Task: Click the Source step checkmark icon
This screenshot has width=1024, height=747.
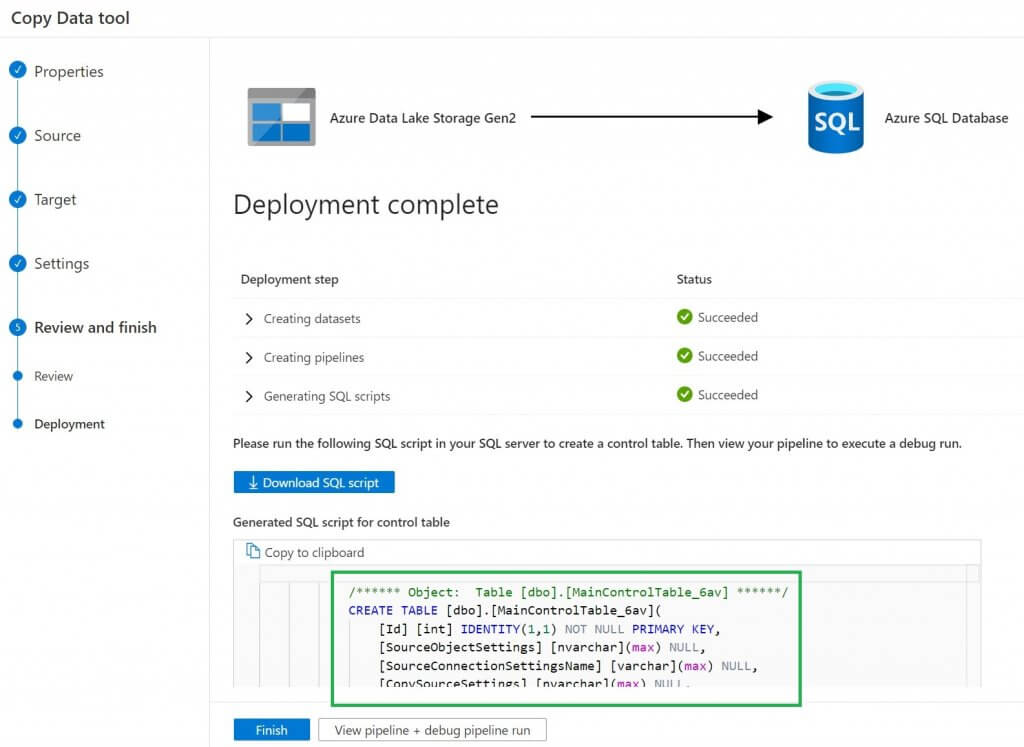Action: [x=18, y=135]
